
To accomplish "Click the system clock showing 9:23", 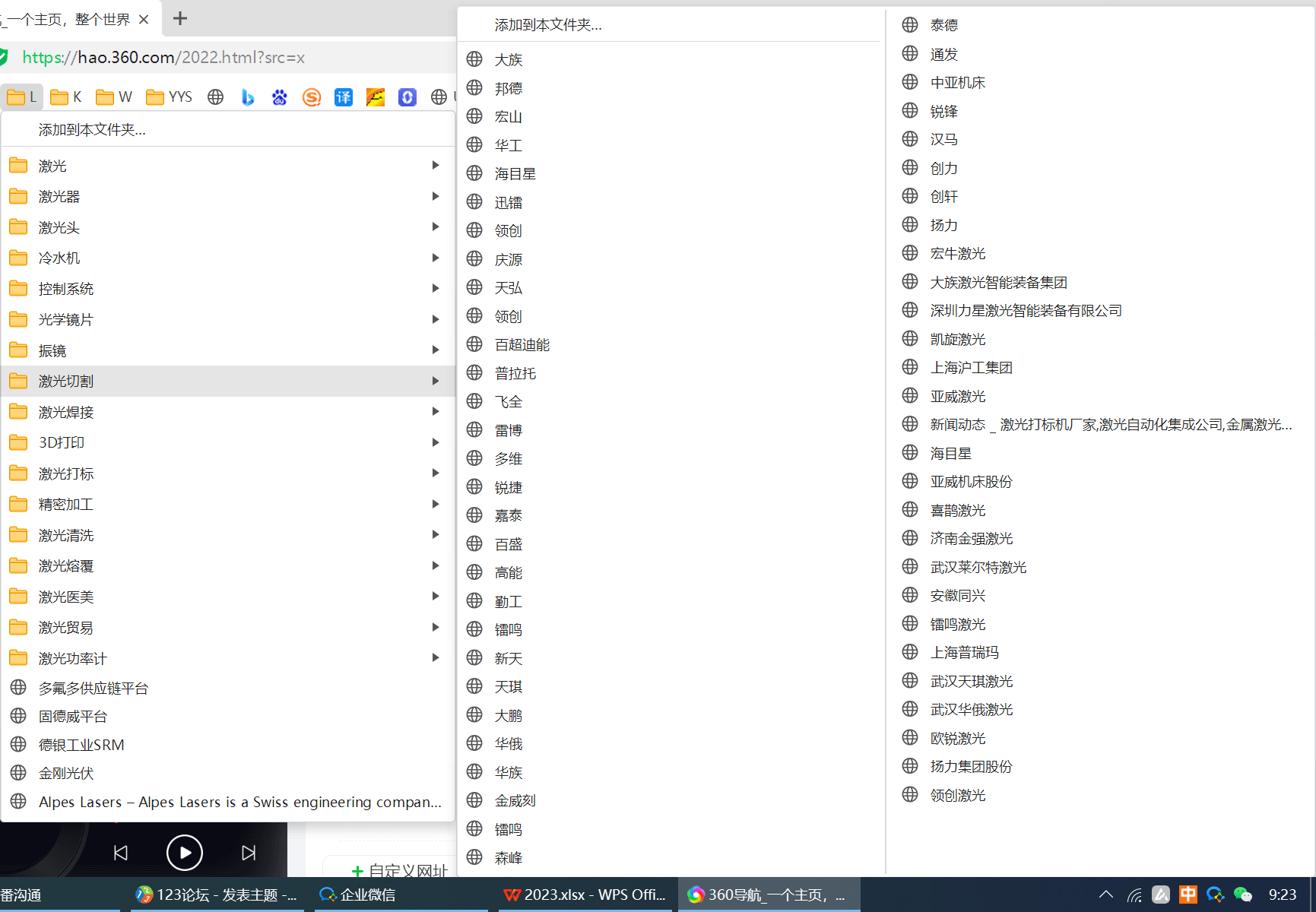I will coord(1283,895).
